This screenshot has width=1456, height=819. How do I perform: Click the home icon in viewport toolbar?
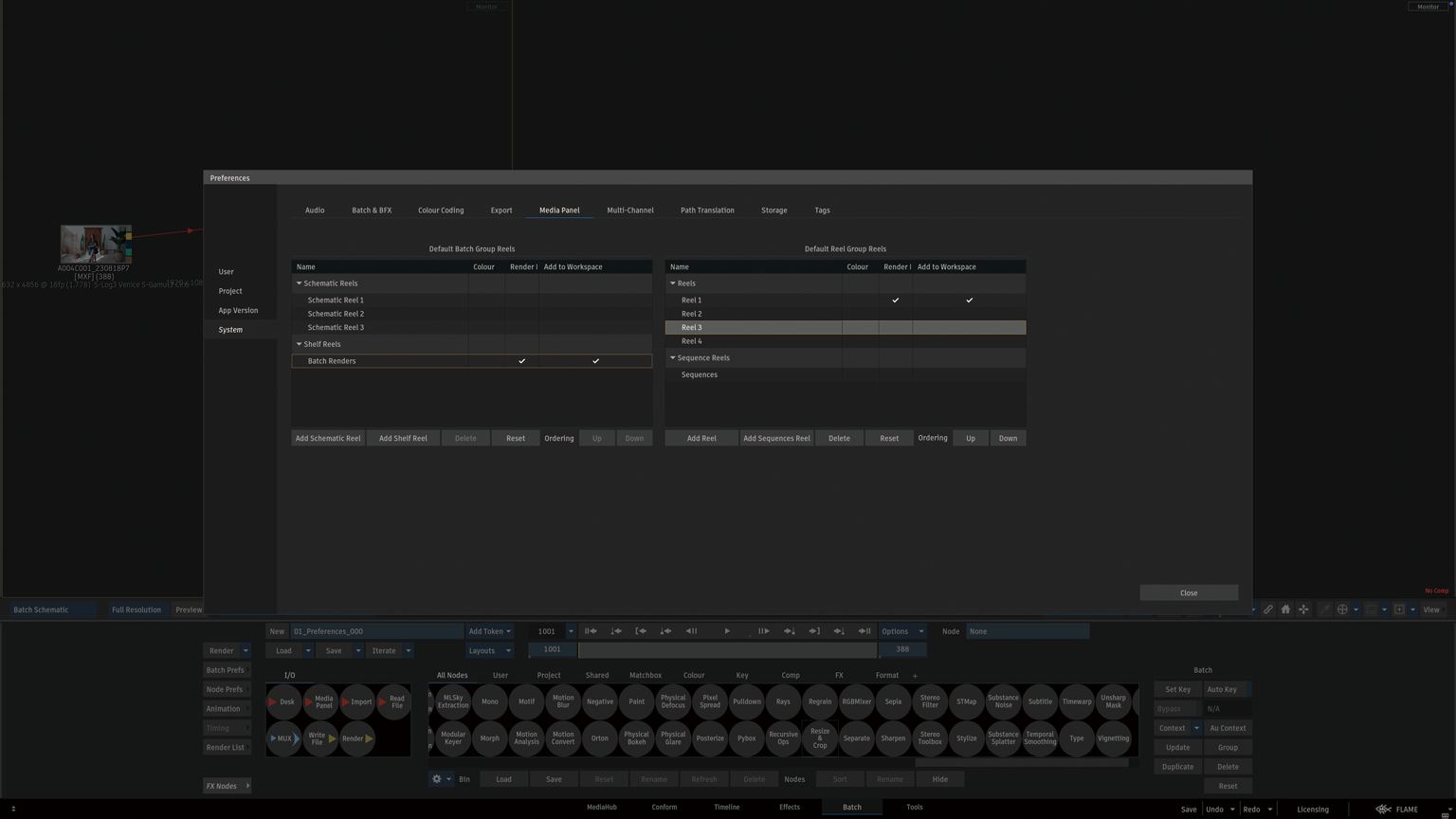tap(1285, 610)
